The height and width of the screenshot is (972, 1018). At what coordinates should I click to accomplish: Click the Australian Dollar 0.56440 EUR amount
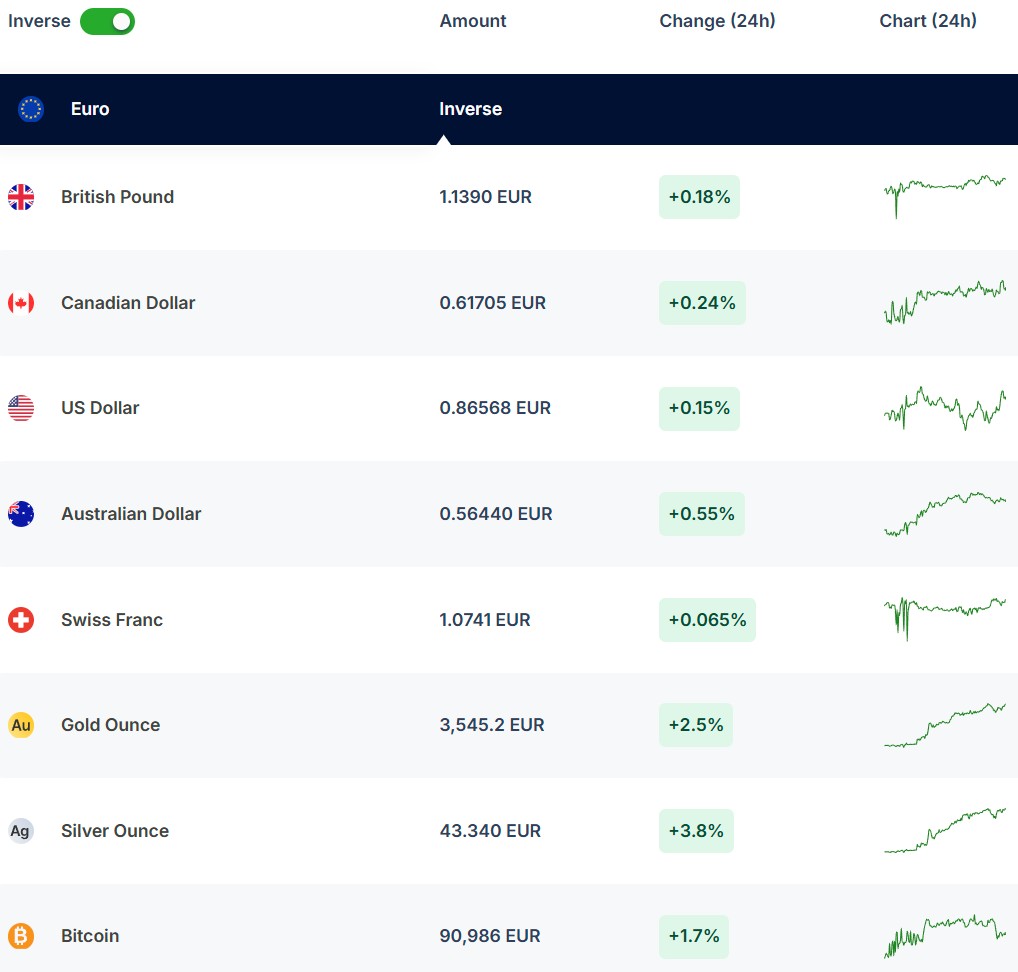[x=495, y=514]
